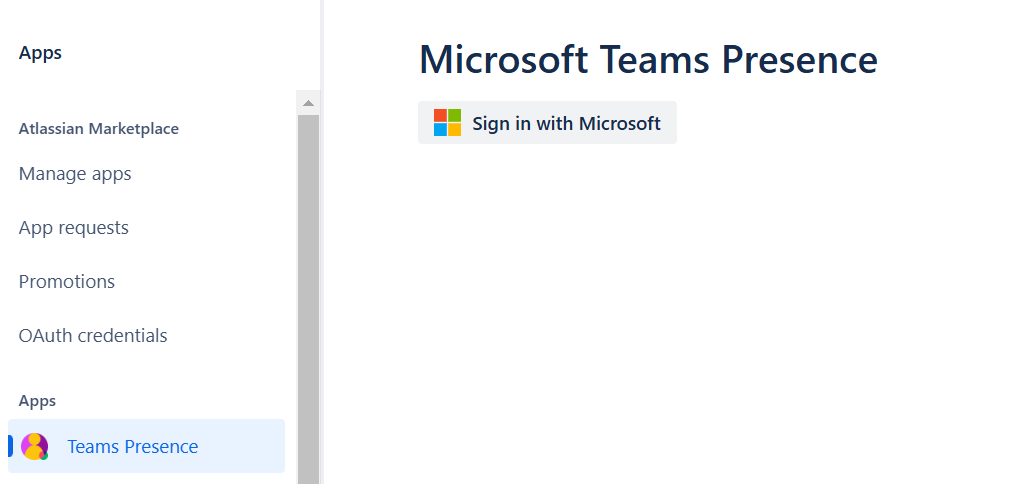The width and height of the screenshot is (1035, 484).
Task: Click the green status dot on Teams Presence icon
Action: point(43,455)
